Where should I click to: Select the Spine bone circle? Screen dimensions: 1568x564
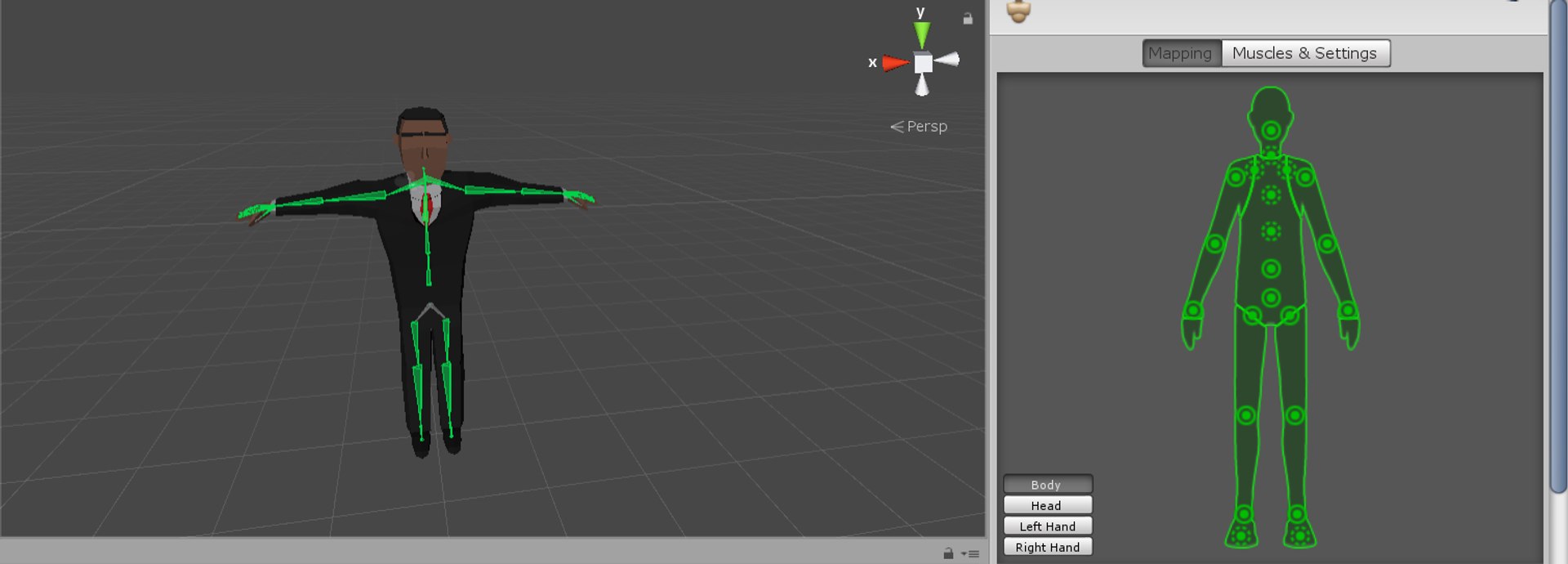1271,268
